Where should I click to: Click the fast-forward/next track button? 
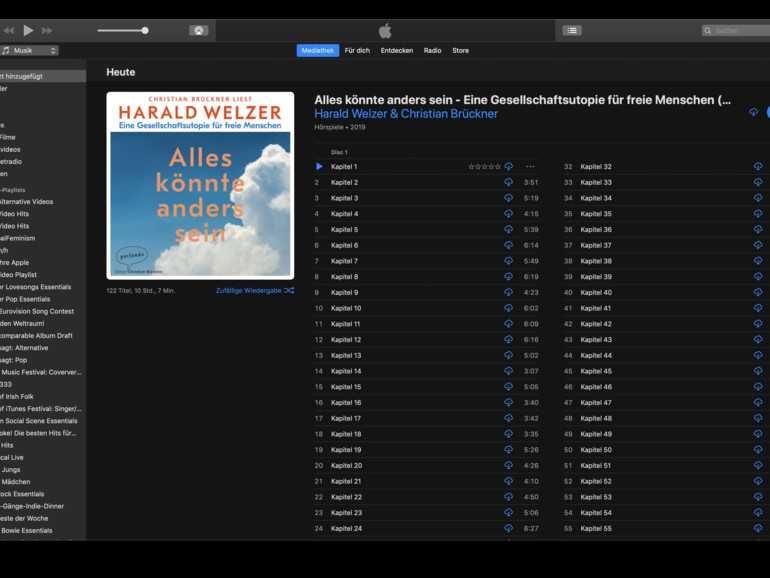47,30
